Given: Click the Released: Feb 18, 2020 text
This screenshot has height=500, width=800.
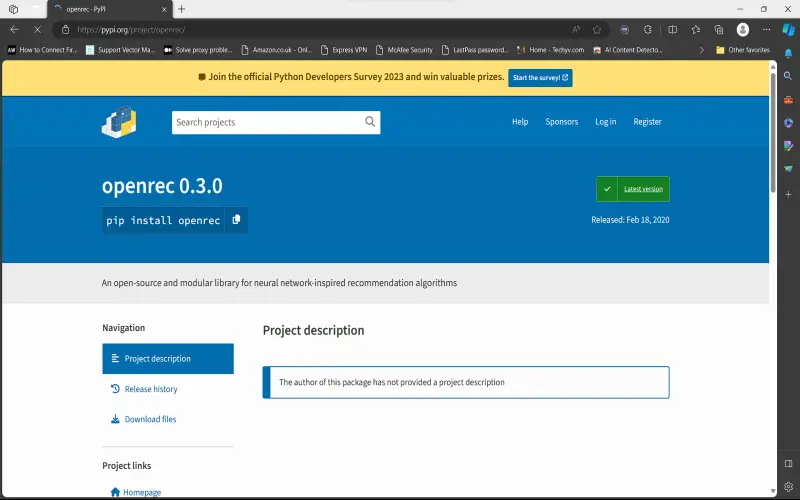Looking at the screenshot, I should pyautogui.click(x=630, y=220).
